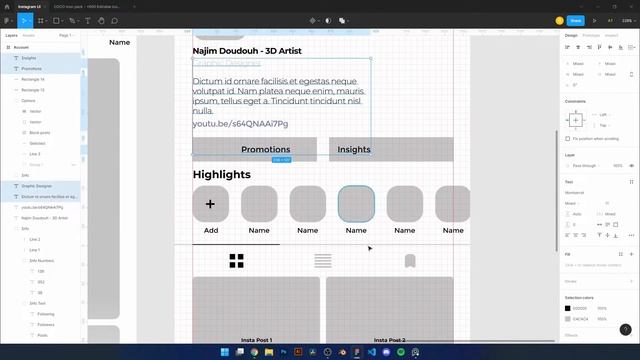This screenshot has height=360, width=640.
Task: Switch to the Assets tab
Action: [28, 36]
